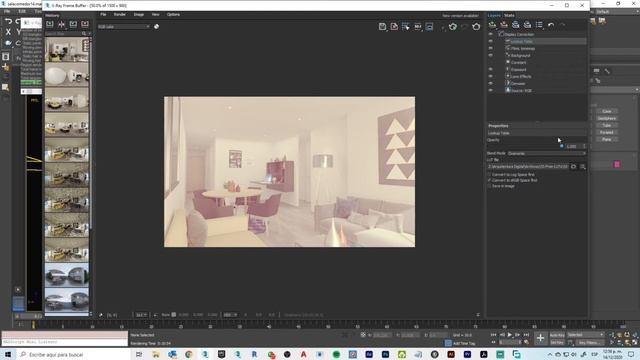Open Chrome from the Windows taskbar
Screen dimensions: 640x360
tap(189, 354)
